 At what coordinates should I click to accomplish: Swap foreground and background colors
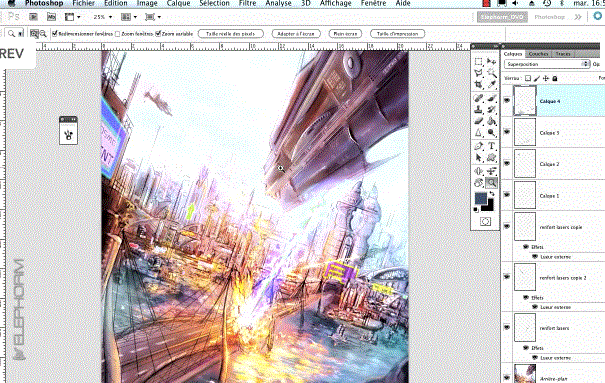click(492, 194)
